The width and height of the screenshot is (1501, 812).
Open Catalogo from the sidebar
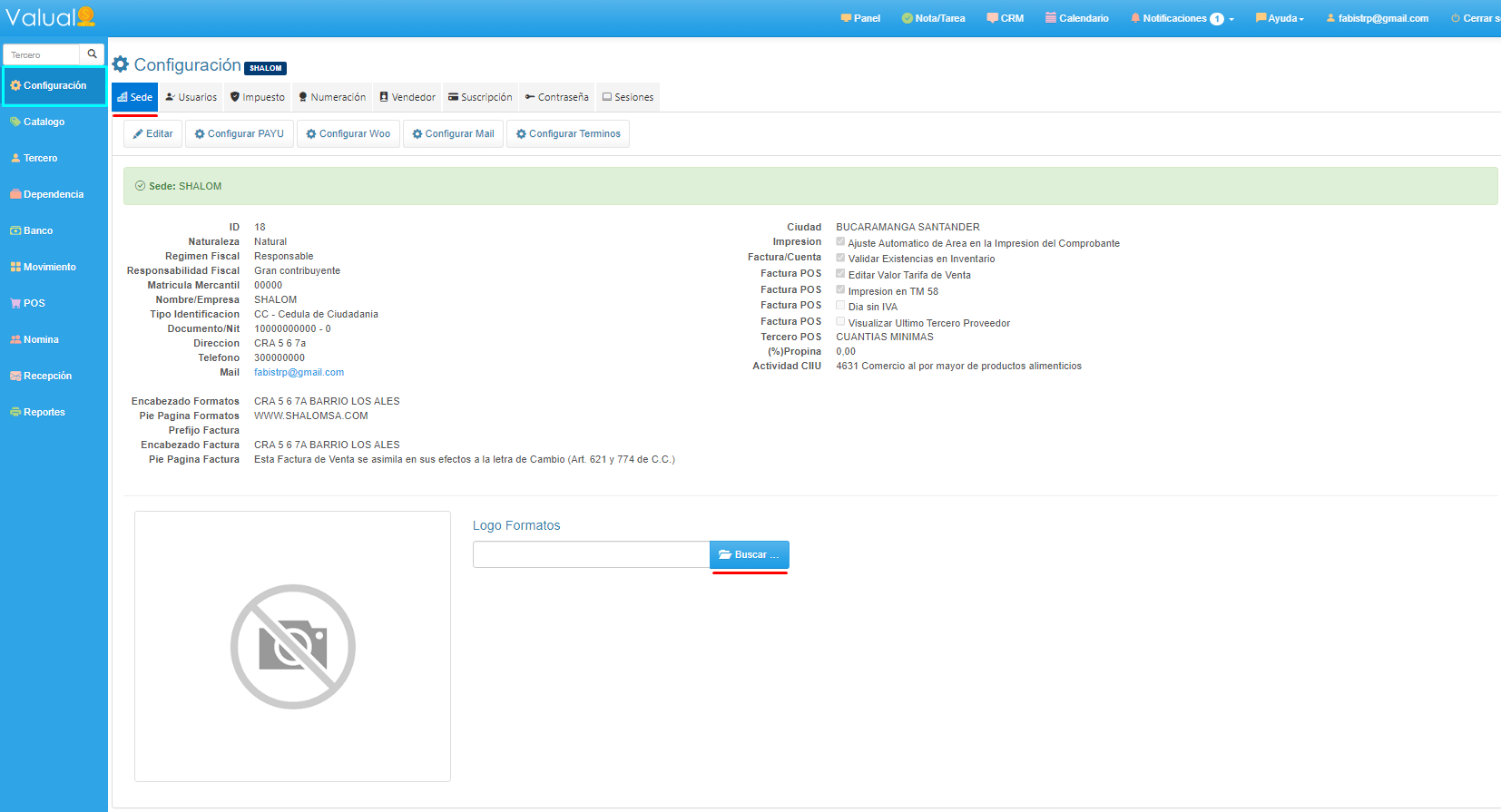44,122
